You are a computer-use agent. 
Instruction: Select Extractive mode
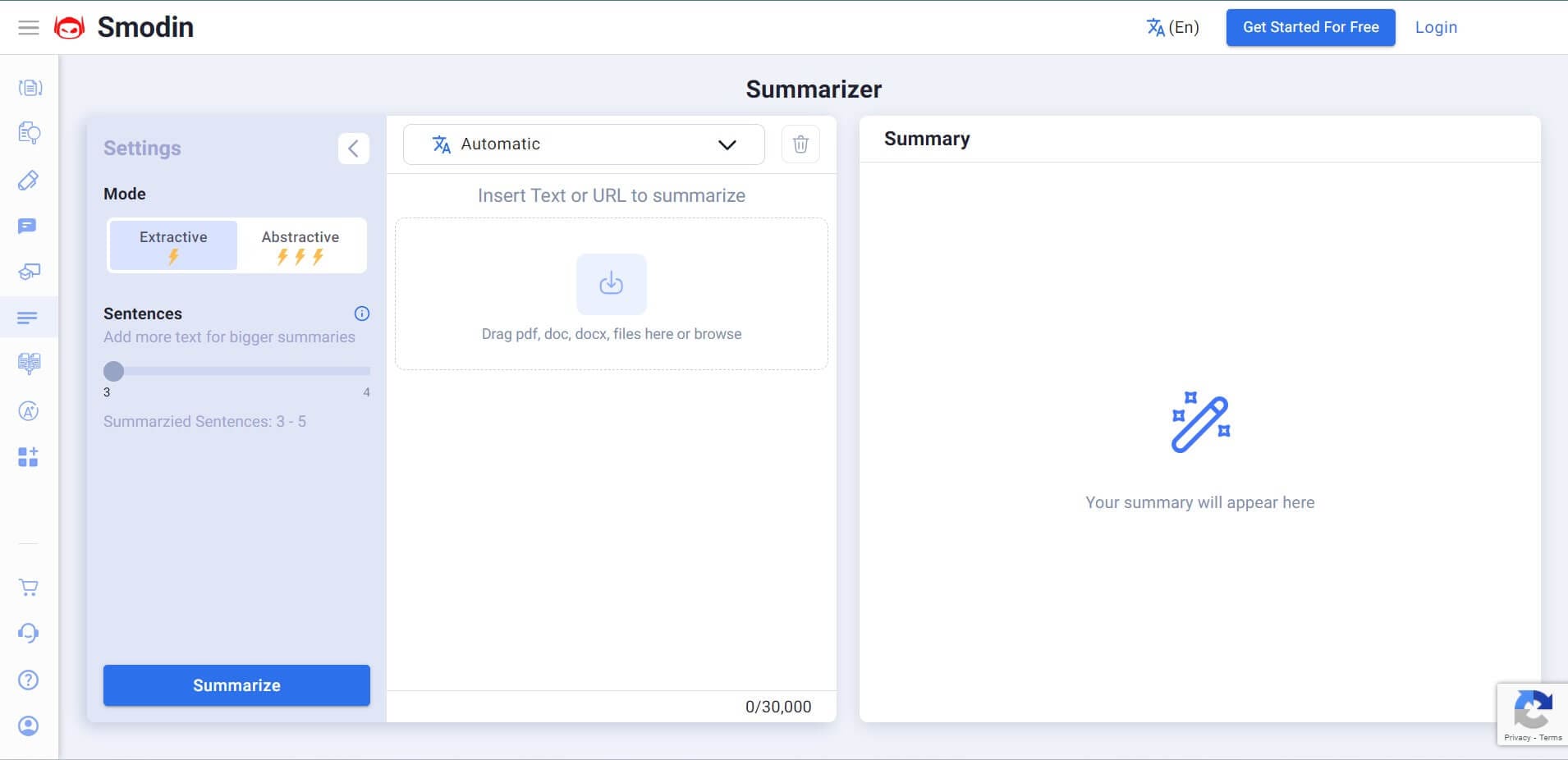(x=173, y=245)
